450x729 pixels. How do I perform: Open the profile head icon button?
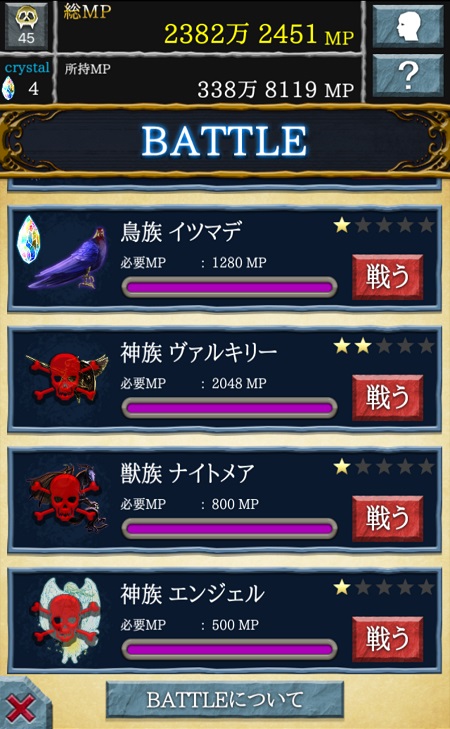[x=408, y=26]
